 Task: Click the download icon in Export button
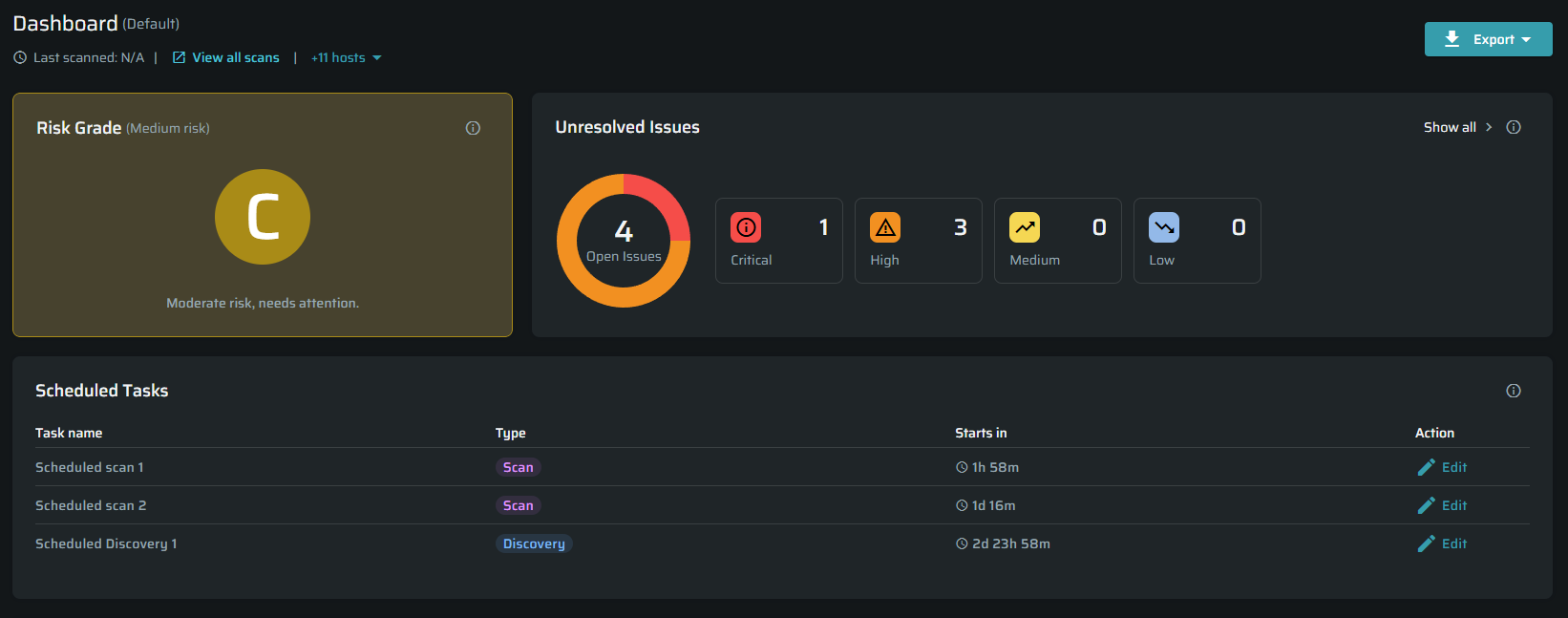[1451, 39]
